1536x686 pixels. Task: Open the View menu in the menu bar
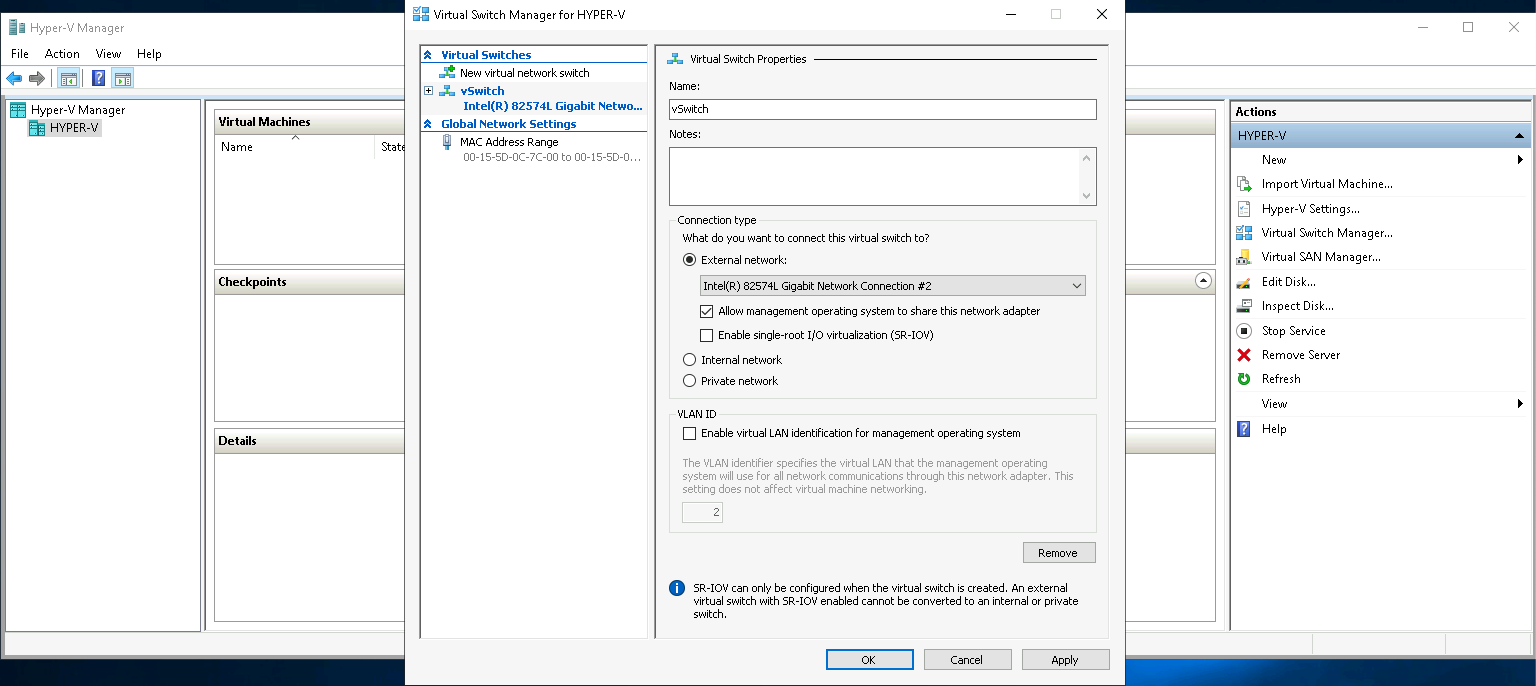108,54
